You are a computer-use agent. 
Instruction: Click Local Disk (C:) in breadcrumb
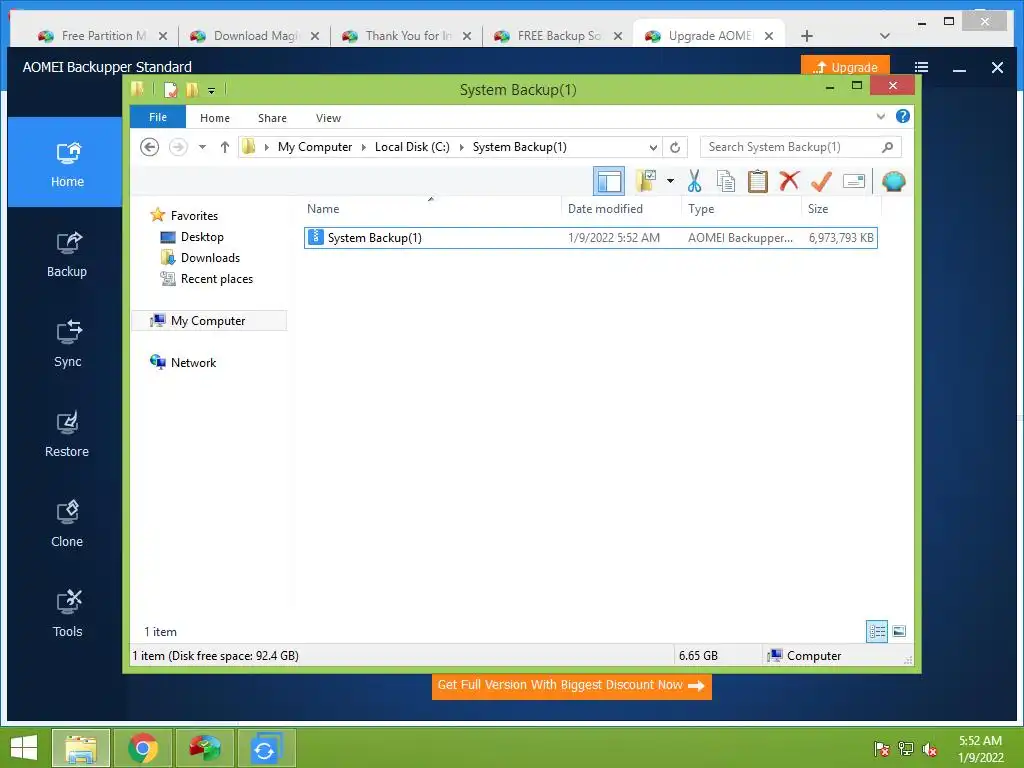point(412,147)
